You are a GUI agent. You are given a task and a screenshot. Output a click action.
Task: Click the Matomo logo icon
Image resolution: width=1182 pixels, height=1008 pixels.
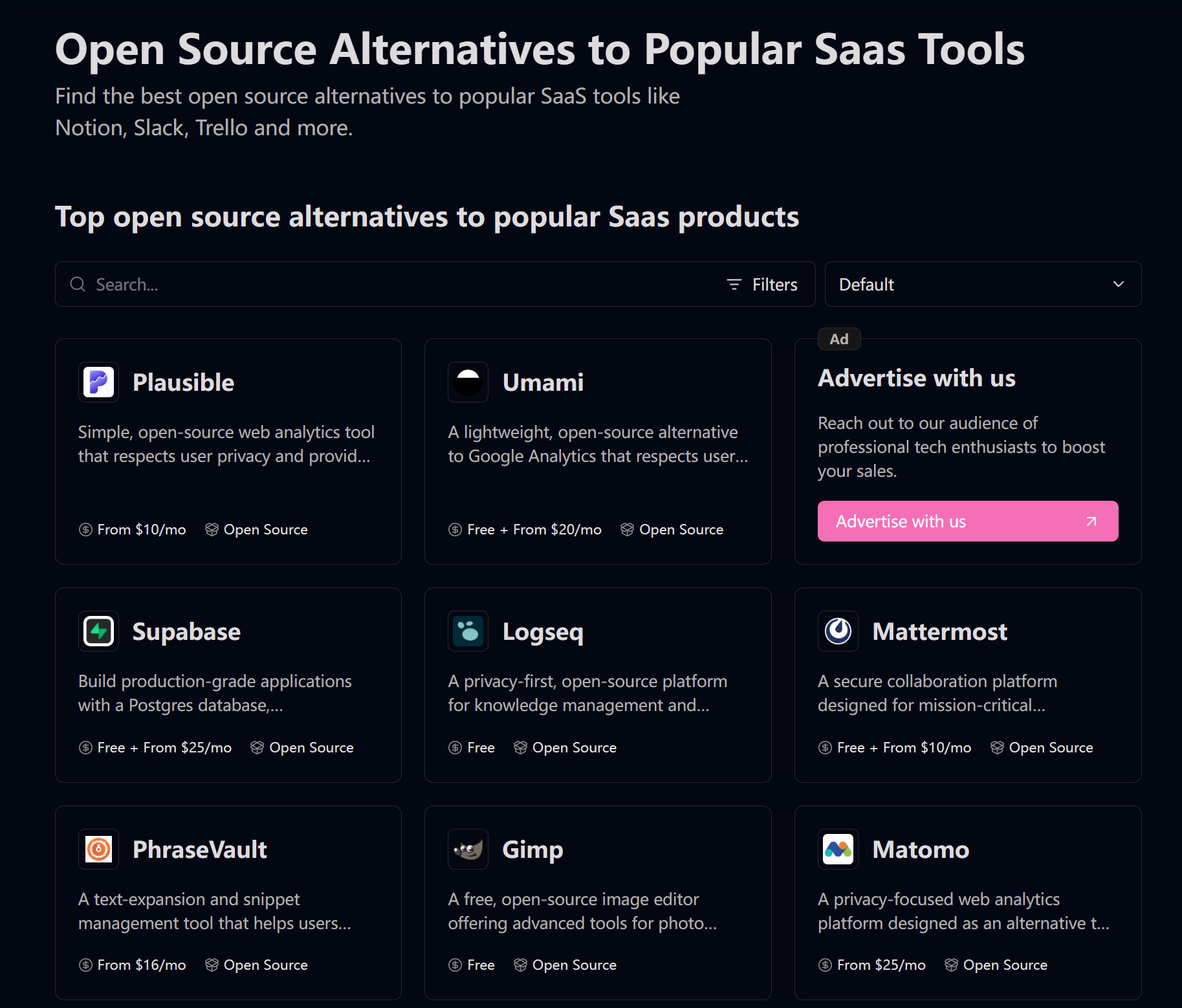click(838, 849)
